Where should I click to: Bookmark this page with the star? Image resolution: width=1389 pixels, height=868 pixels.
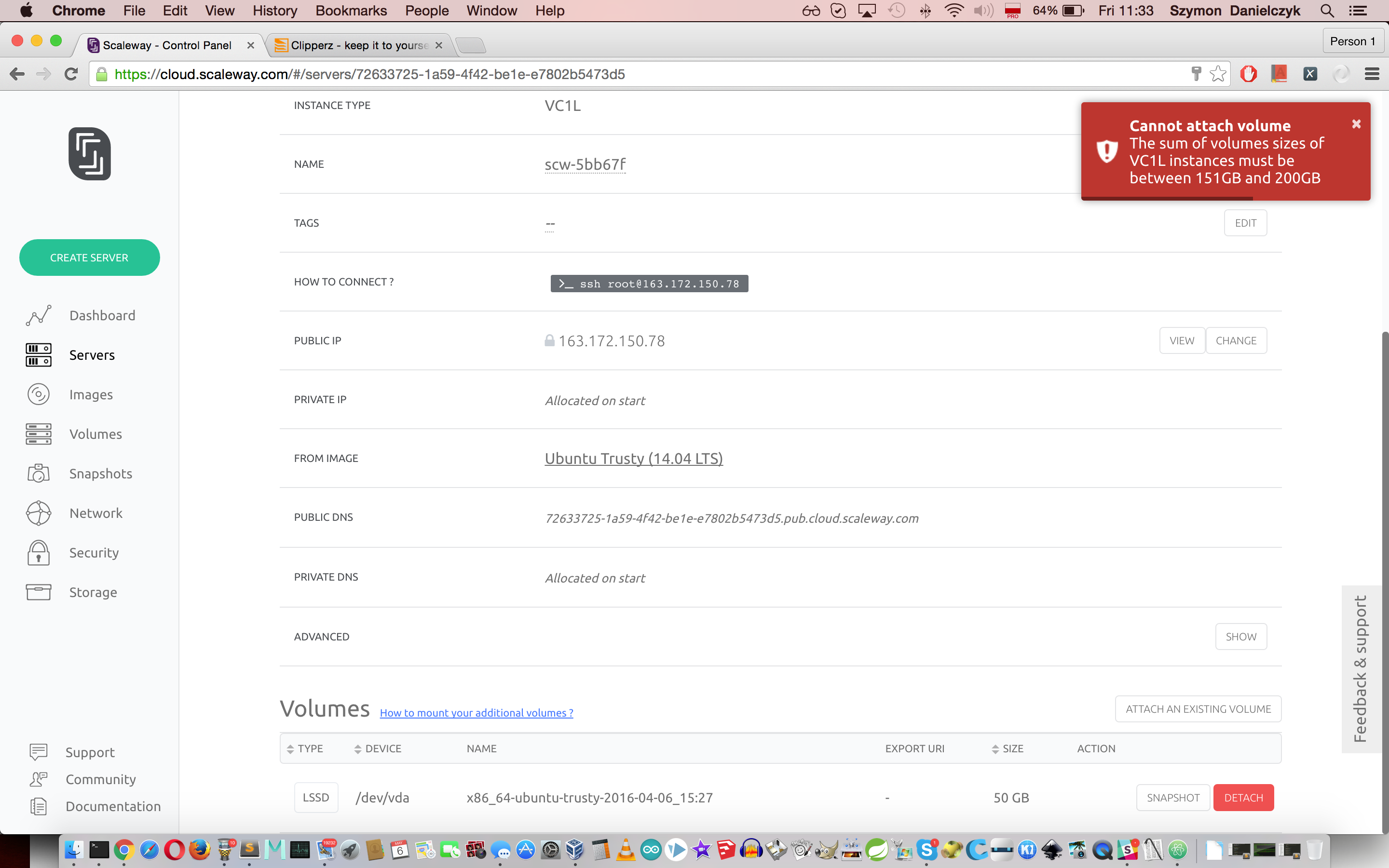pos(1218,74)
